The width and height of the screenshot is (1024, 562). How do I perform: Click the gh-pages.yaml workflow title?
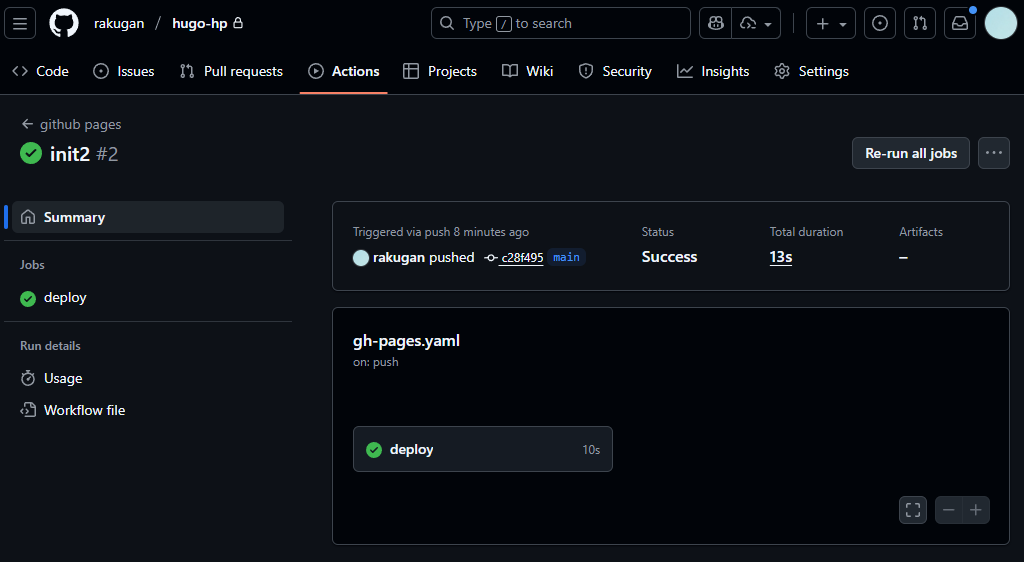tap(406, 341)
